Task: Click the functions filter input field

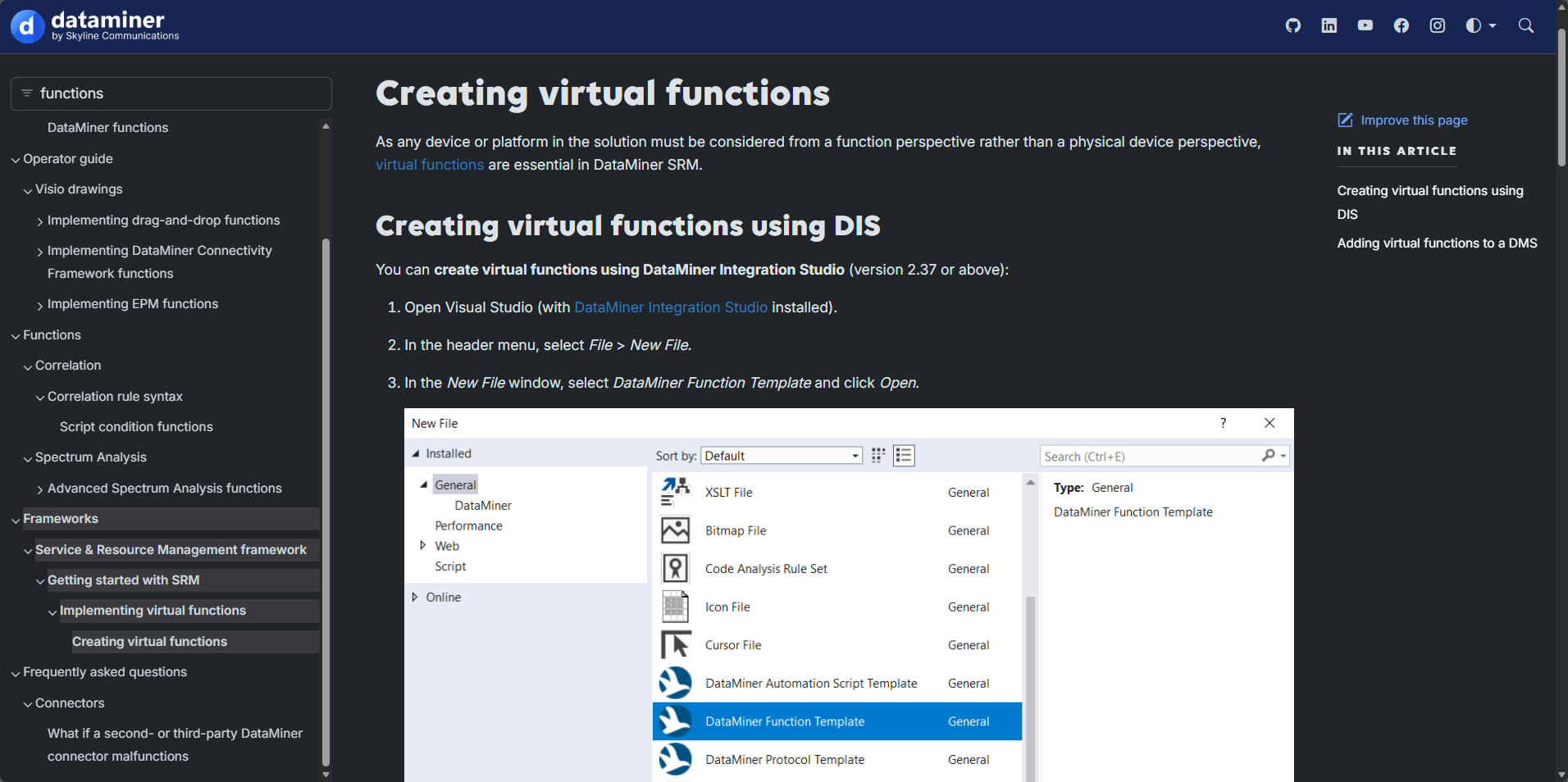Action: tap(180, 93)
